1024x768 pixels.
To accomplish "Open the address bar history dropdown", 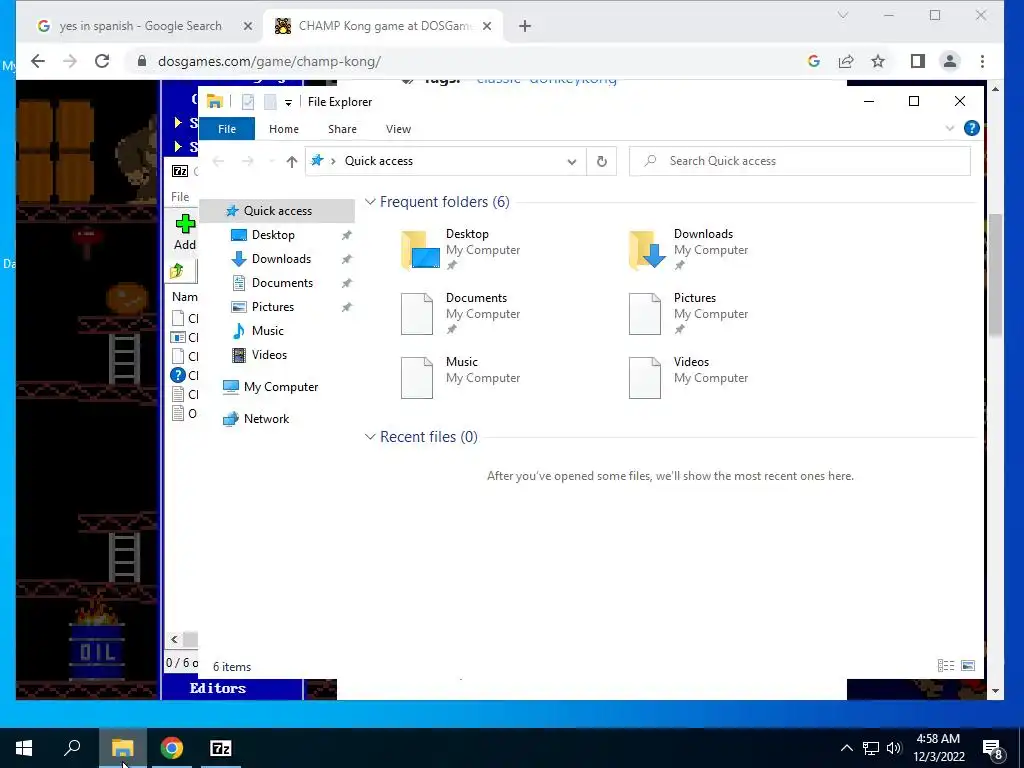I will pos(571,161).
